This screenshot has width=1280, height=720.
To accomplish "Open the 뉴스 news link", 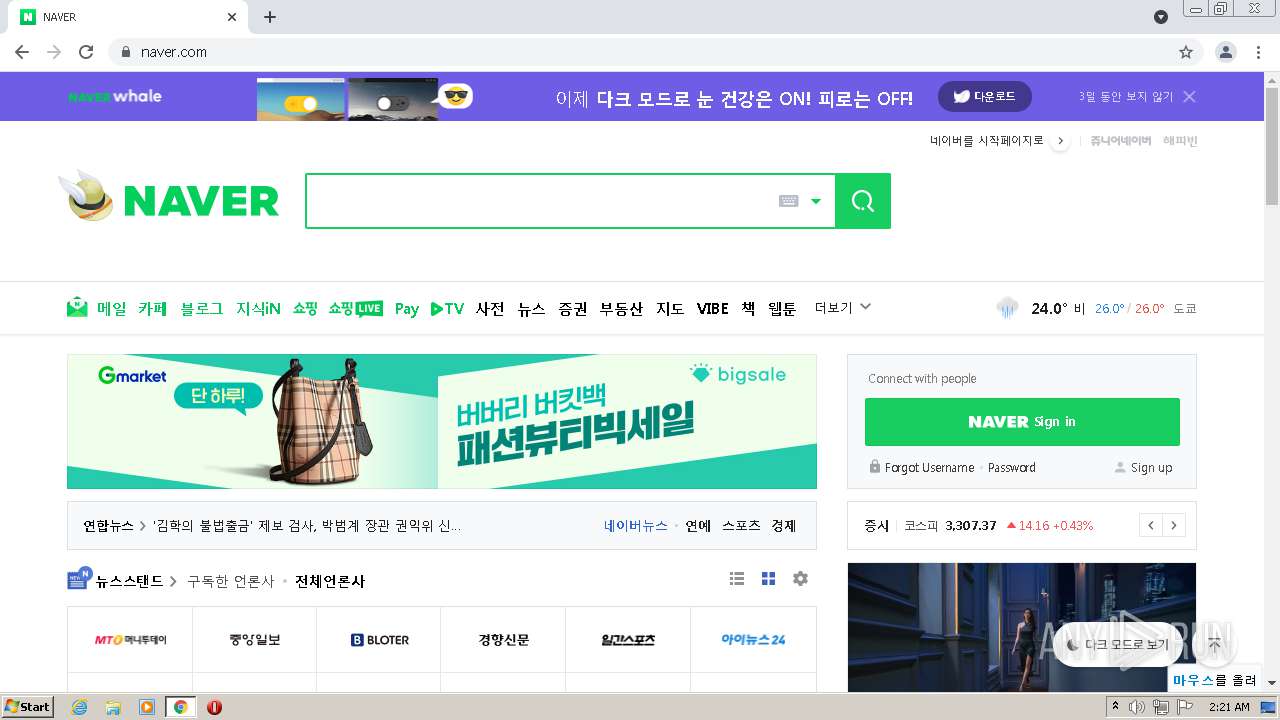I will 531,309.
